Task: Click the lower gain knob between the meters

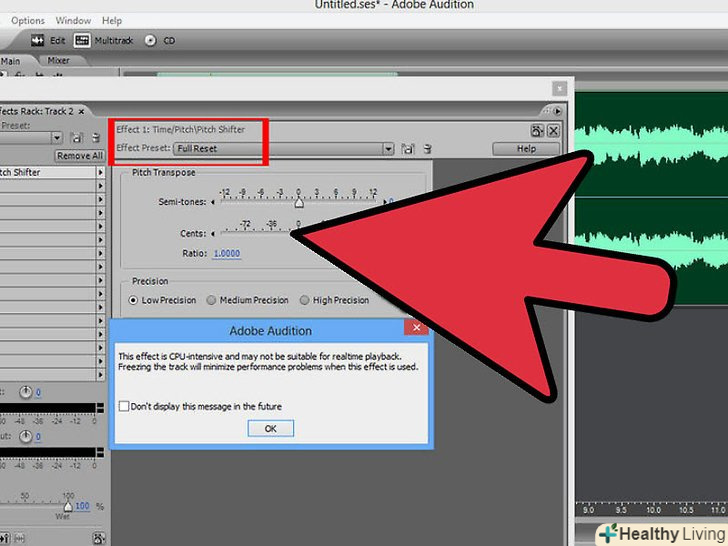Action: (x=26, y=436)
